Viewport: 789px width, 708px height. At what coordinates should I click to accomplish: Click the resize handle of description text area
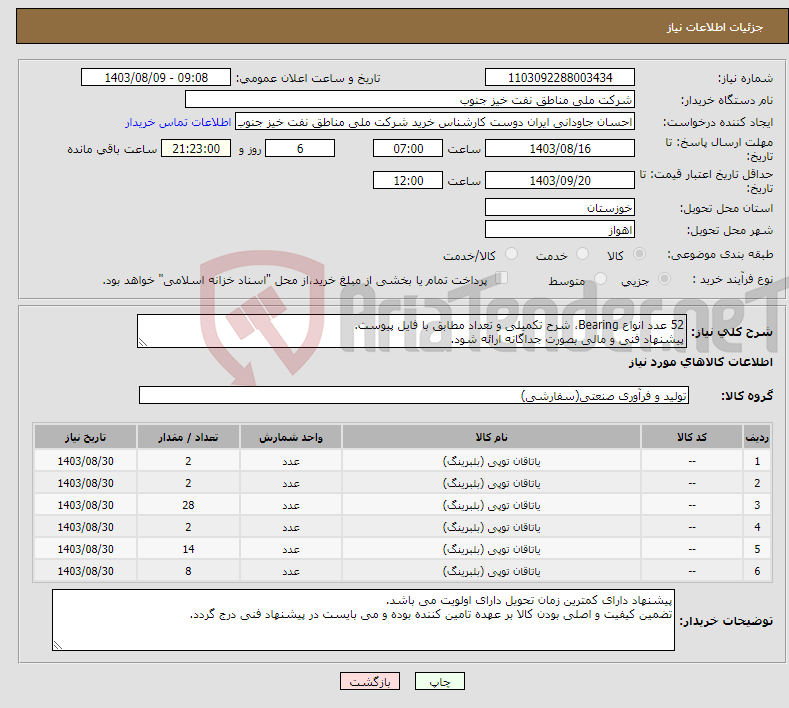pos(143,342)
